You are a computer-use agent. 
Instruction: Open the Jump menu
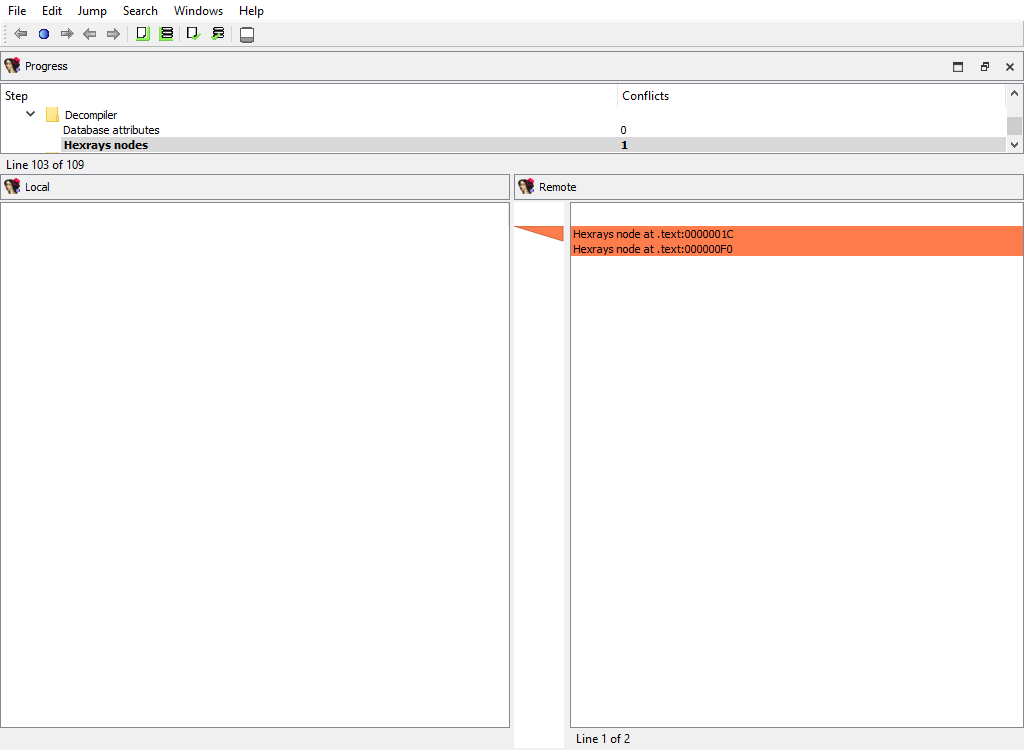[x=92, y=11]
